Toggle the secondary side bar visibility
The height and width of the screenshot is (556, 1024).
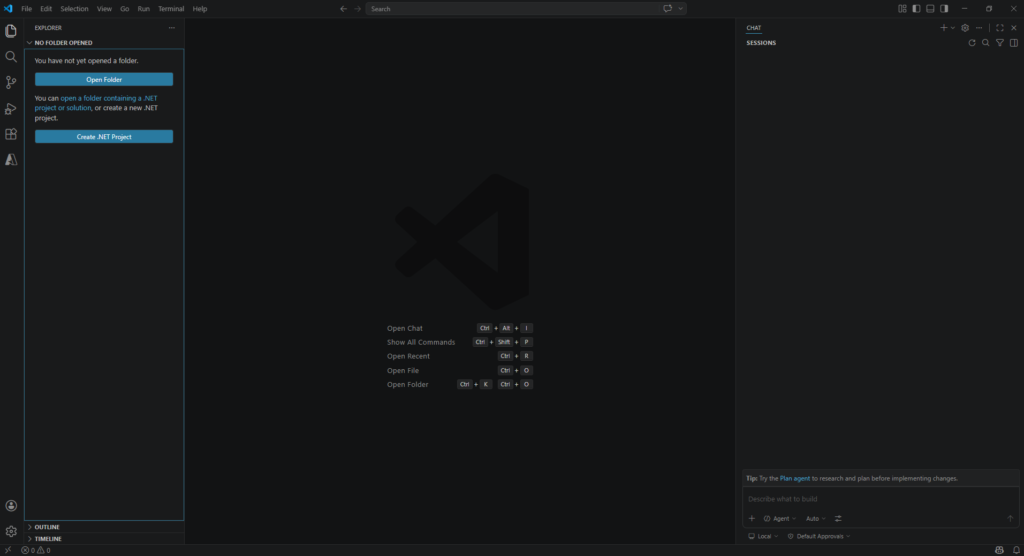point(944,9)
